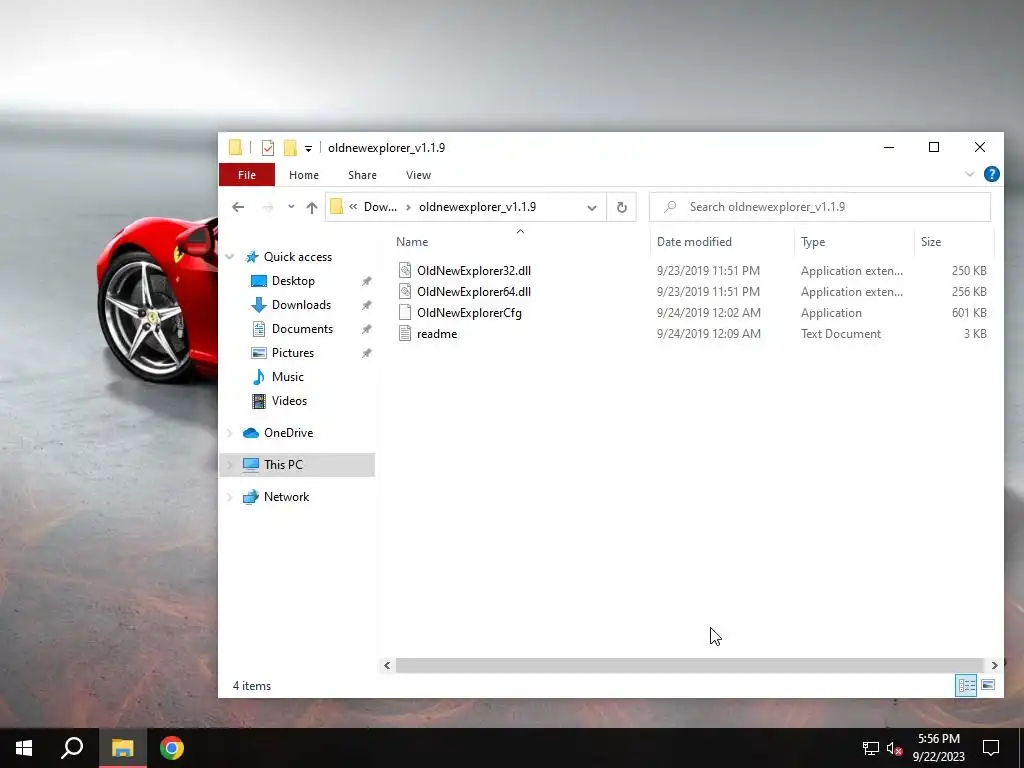Open Network in navigation pane
The height and width of the screenshot is (768, 1024).
287,497
